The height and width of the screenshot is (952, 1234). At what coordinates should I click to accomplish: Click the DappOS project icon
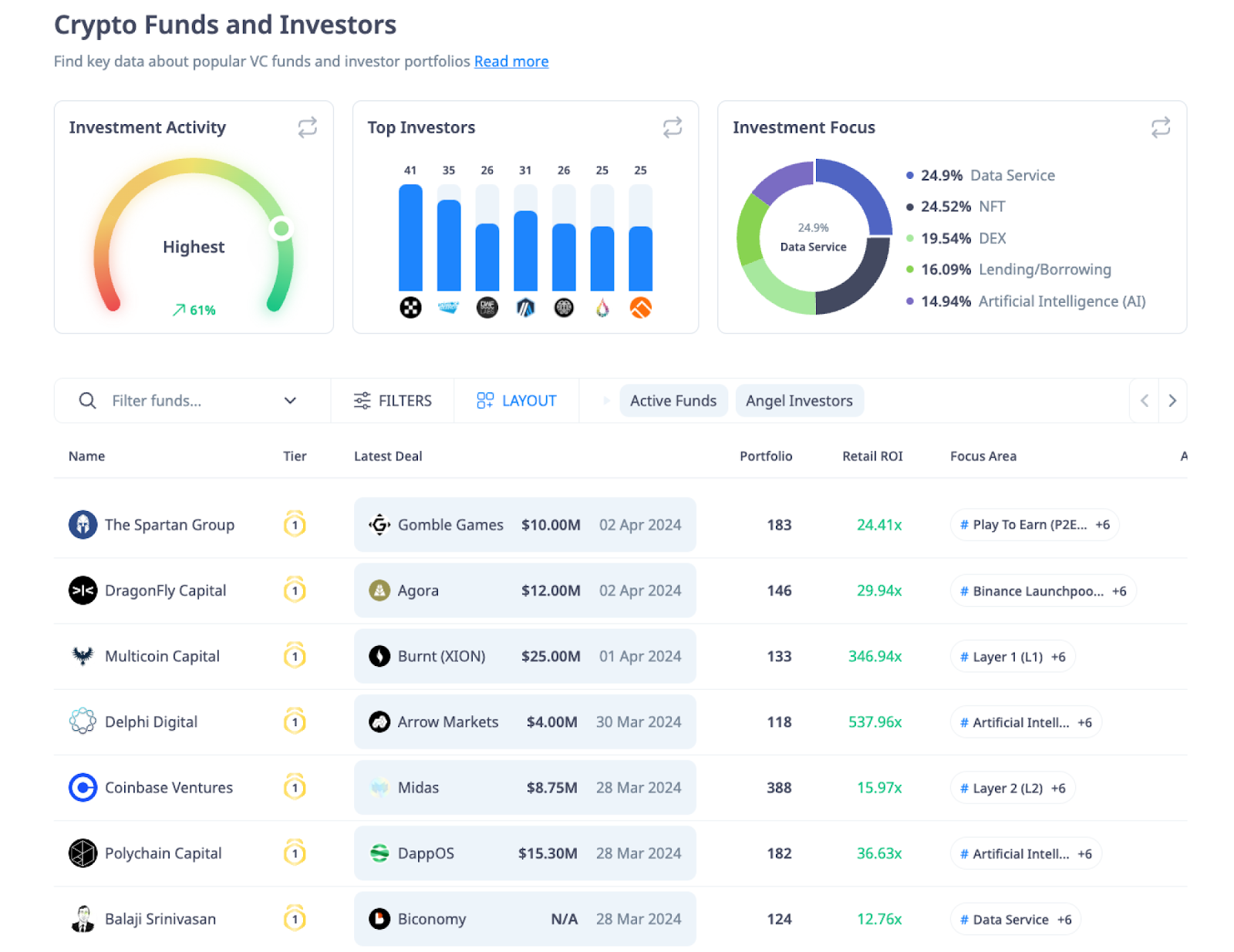click(x=379, y=853)
